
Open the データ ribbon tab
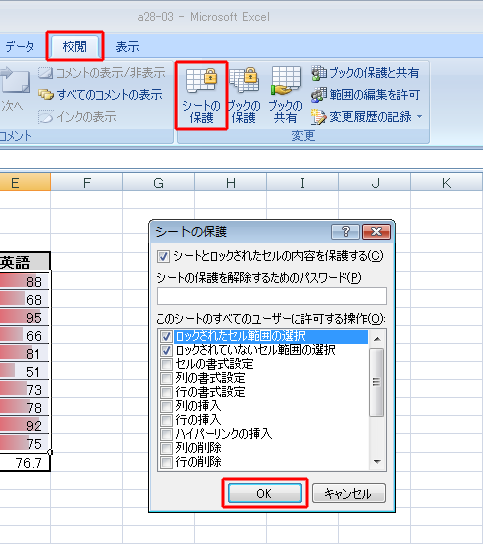(20, 46)
